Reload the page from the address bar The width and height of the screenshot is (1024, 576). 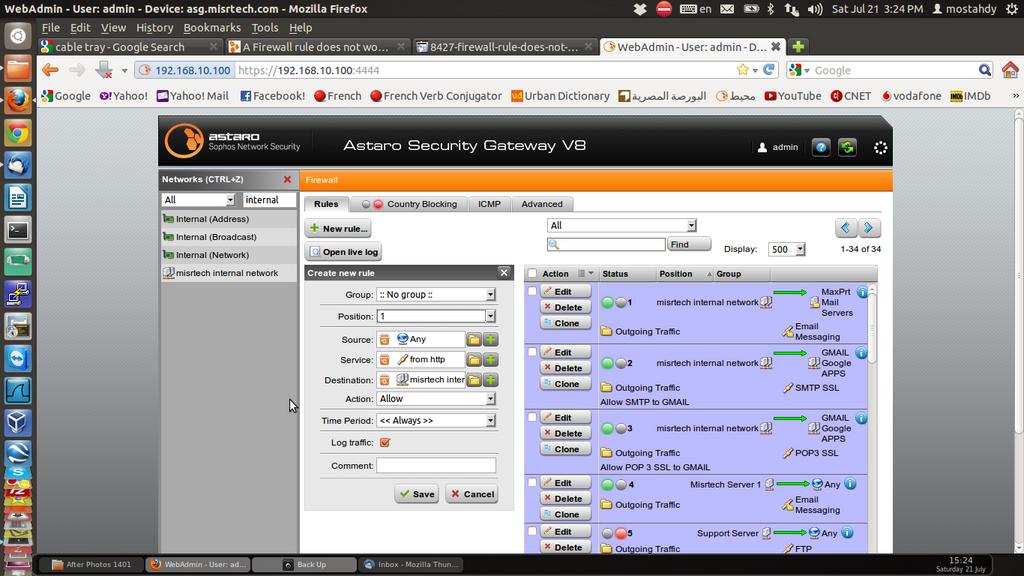[x=769, y=70]
